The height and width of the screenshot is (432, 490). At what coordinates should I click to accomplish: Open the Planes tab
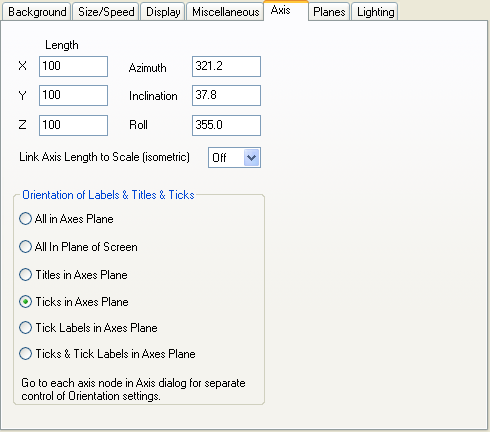point(329,12)
